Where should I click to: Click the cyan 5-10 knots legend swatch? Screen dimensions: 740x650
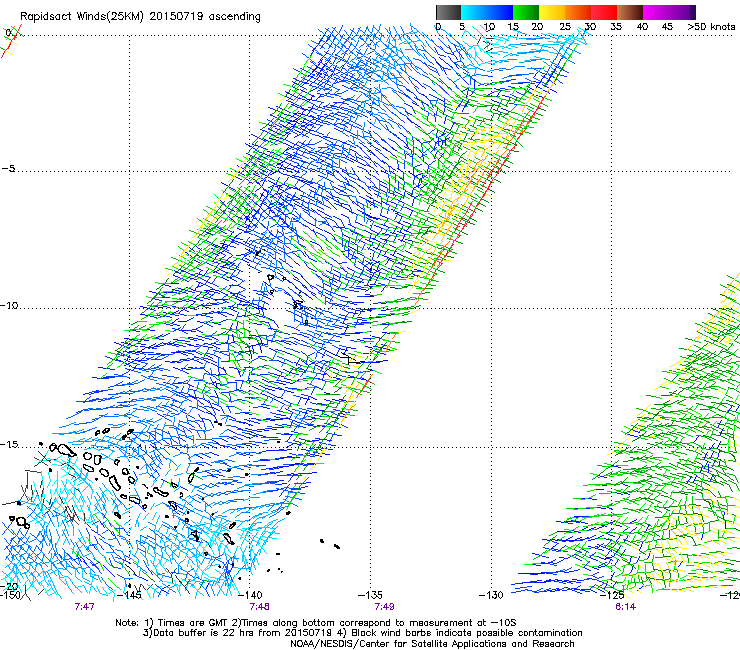[x=474, y=12]
